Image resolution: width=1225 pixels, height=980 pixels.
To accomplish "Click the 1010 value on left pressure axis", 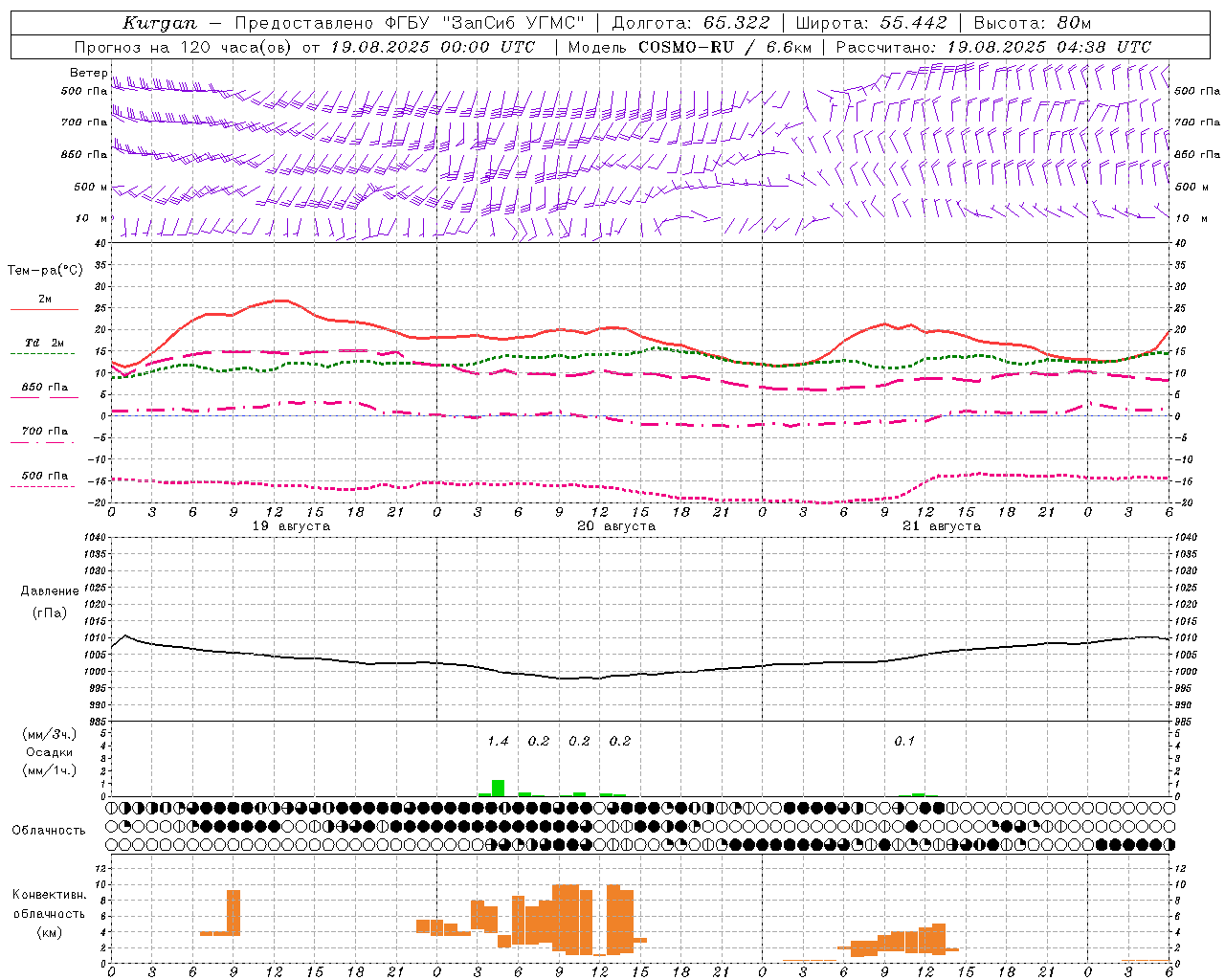I will click(98, 638).
